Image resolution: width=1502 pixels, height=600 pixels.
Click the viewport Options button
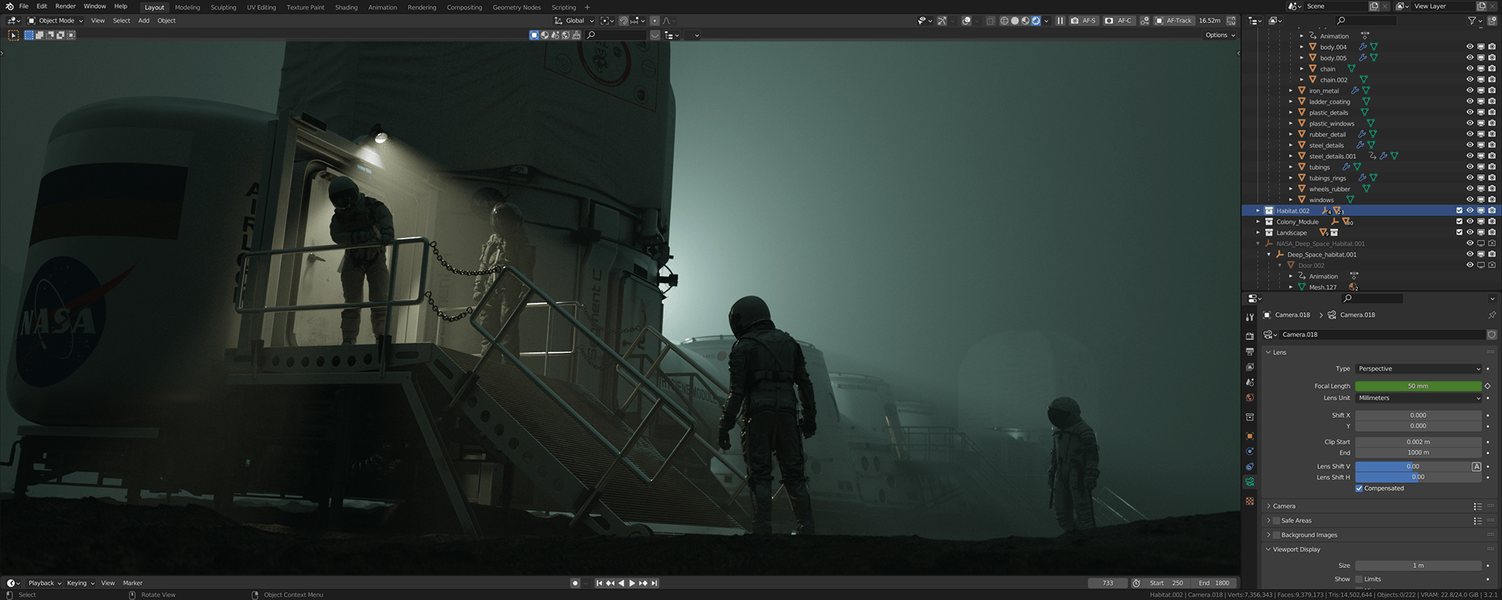tap(1218, 35)
